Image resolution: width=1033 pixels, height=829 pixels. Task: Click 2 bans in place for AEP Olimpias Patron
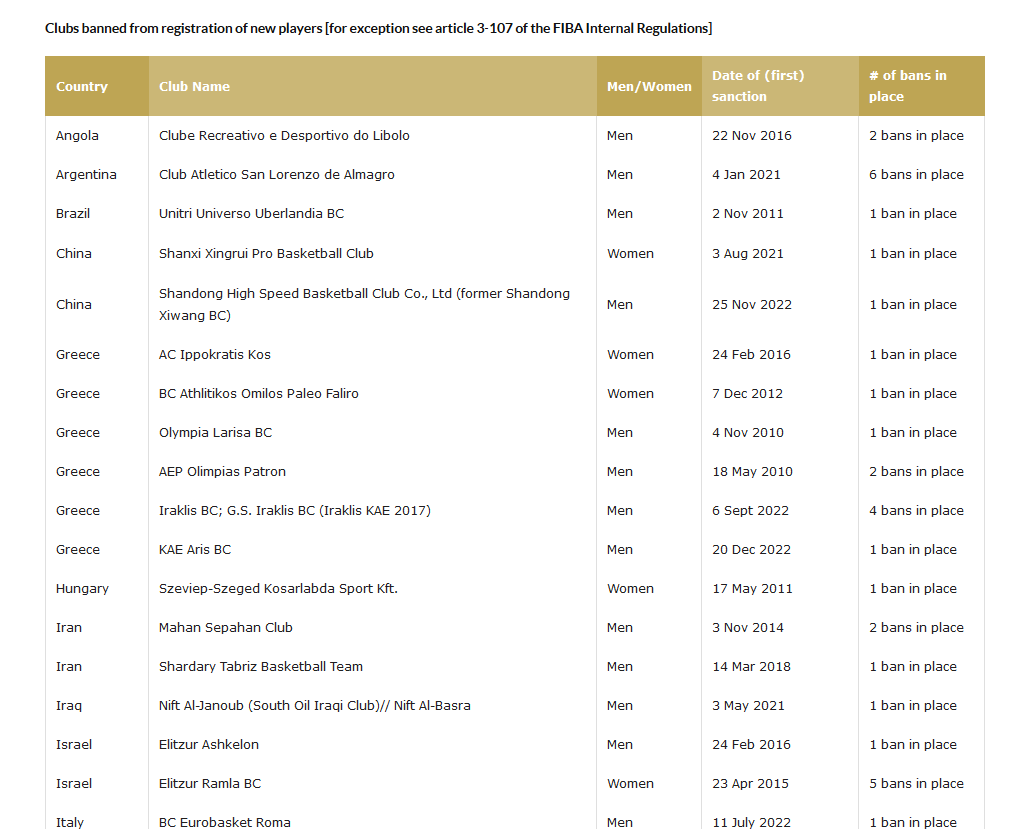(x=916, y=472)
